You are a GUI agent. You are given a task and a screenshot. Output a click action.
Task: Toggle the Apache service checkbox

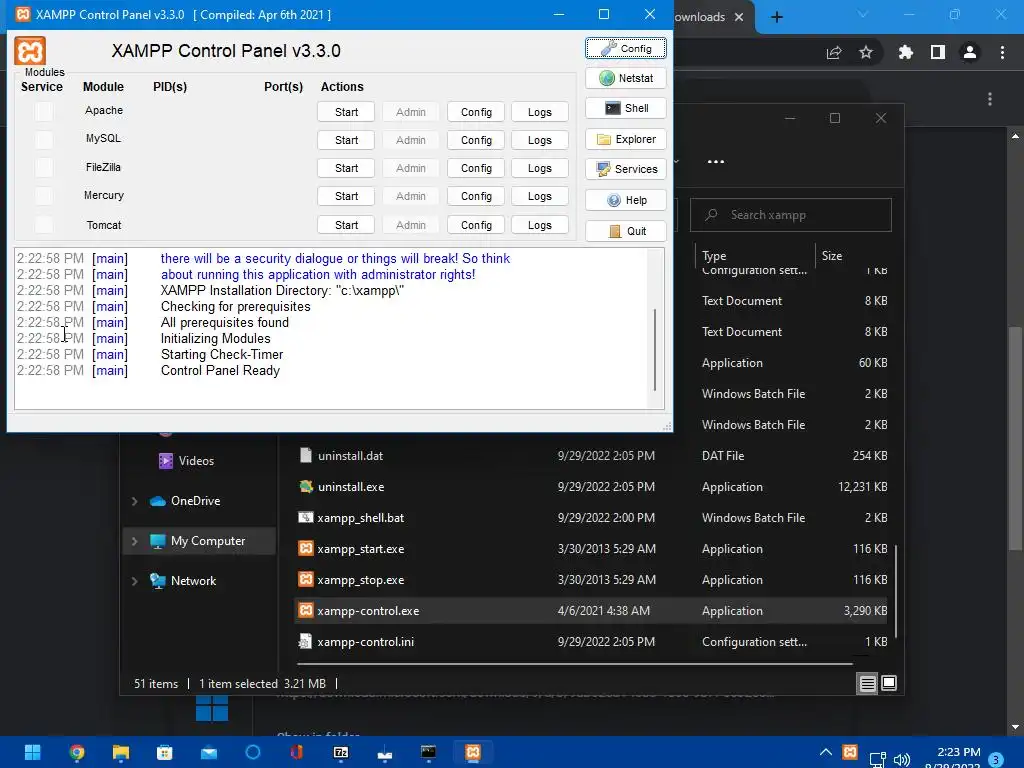point(44,112)
